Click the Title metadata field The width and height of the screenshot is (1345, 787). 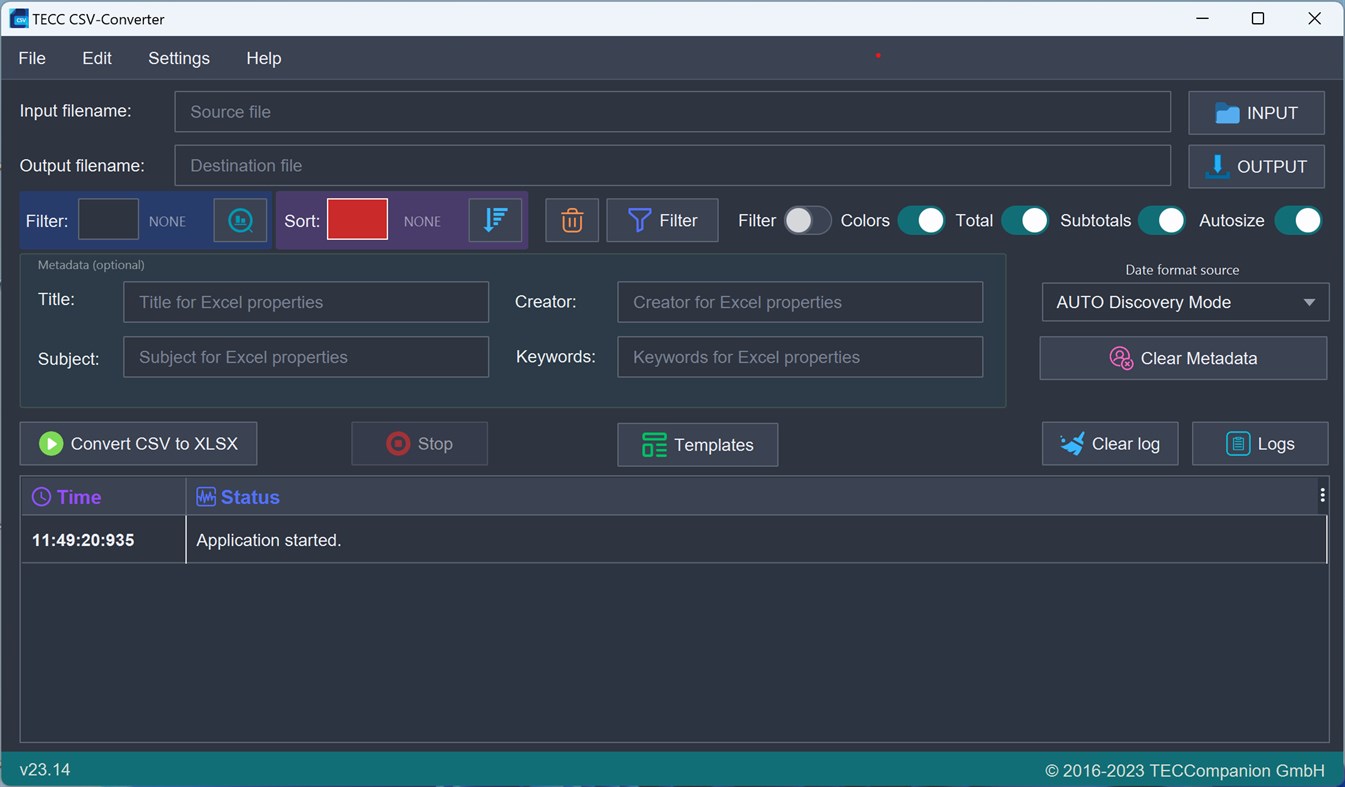306,302
